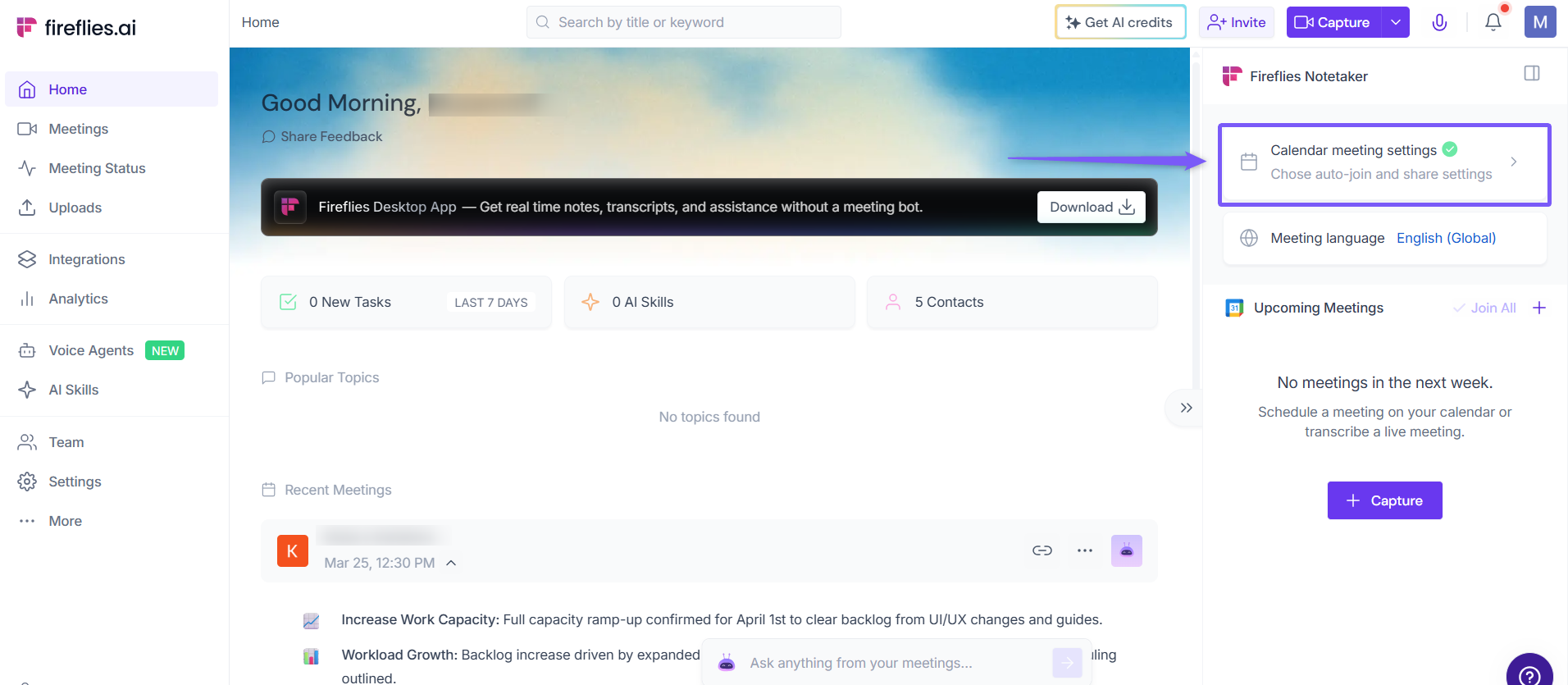Screen dimensions: 1568x685
Task: Click the top bar Capture button
Action: click(1333, 22)
